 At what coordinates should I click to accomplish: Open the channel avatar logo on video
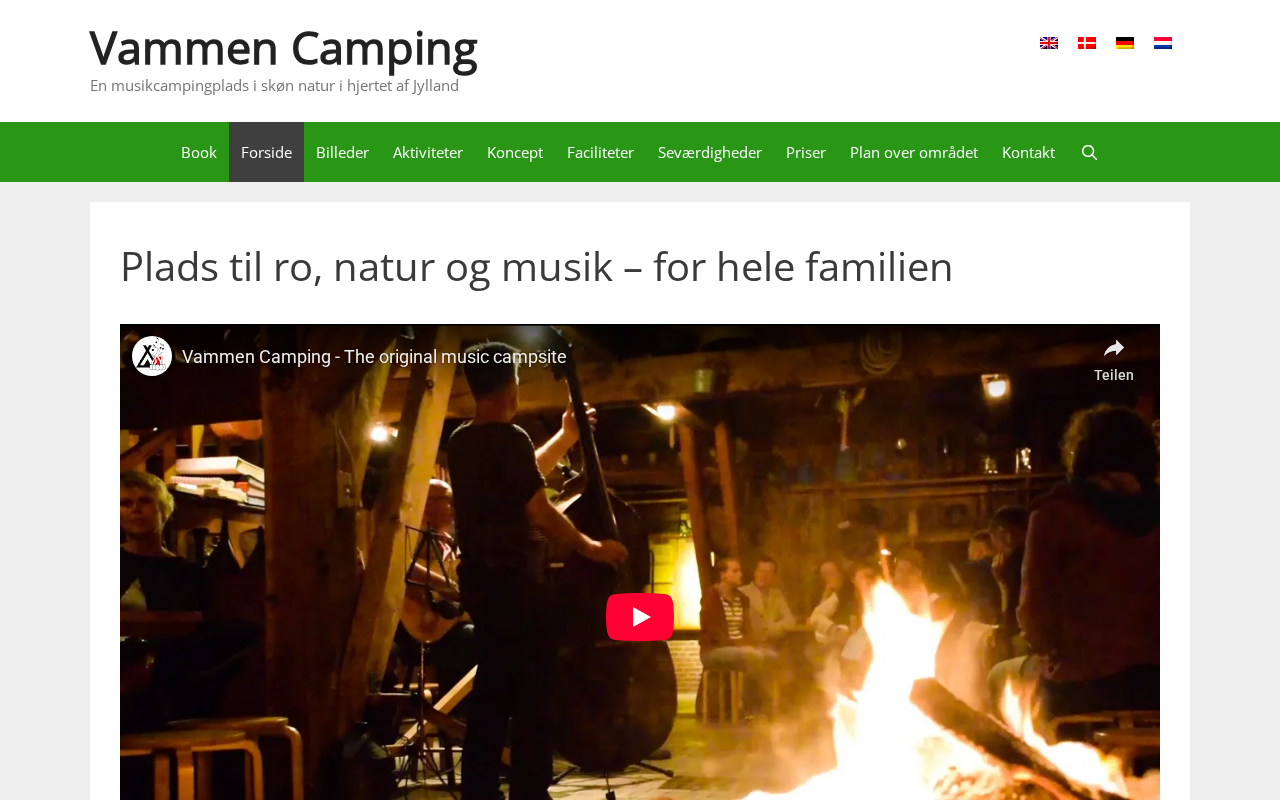click(152, 356)
